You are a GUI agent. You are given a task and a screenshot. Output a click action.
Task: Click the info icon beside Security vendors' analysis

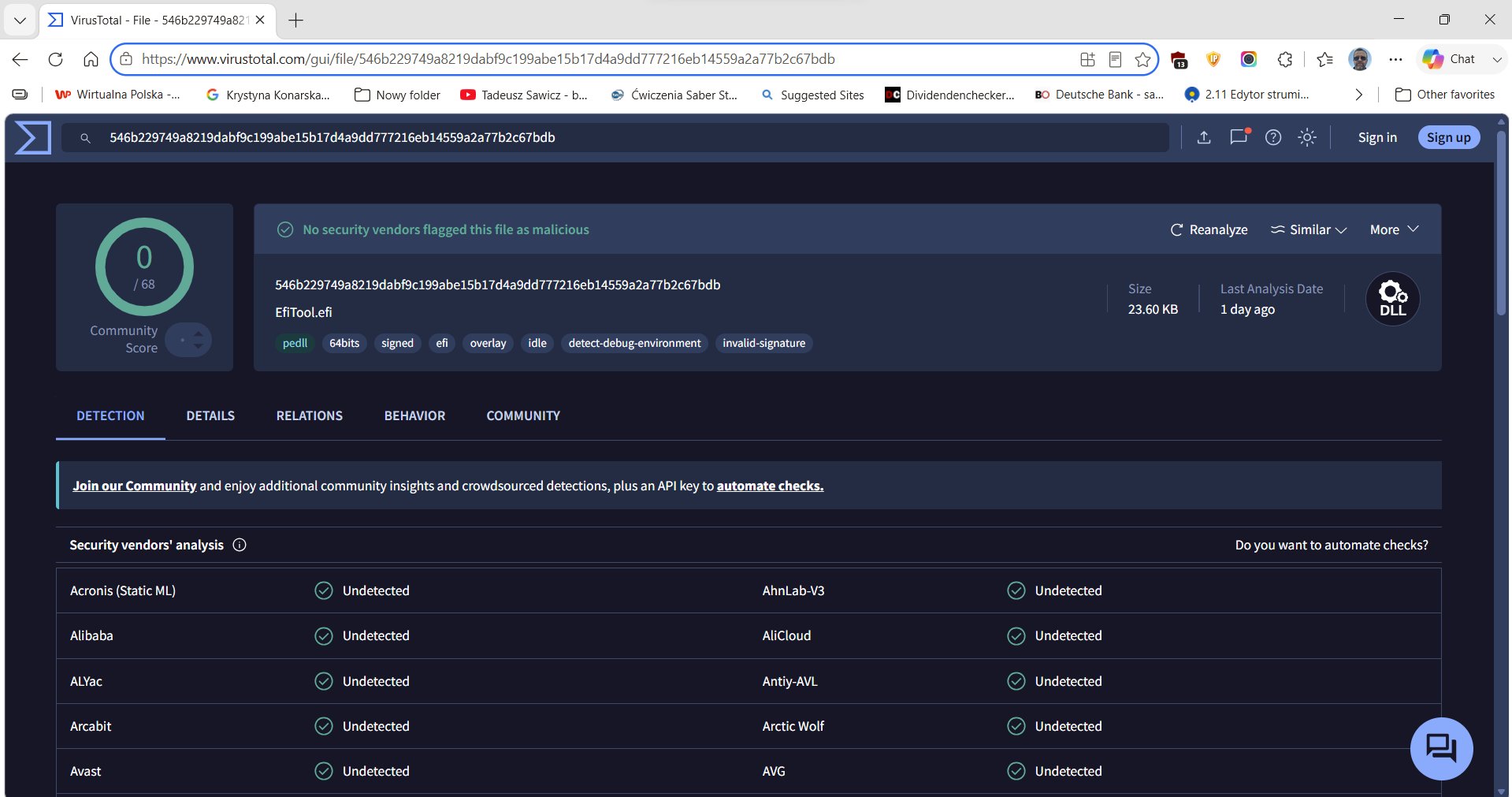(x=240, y=545)
